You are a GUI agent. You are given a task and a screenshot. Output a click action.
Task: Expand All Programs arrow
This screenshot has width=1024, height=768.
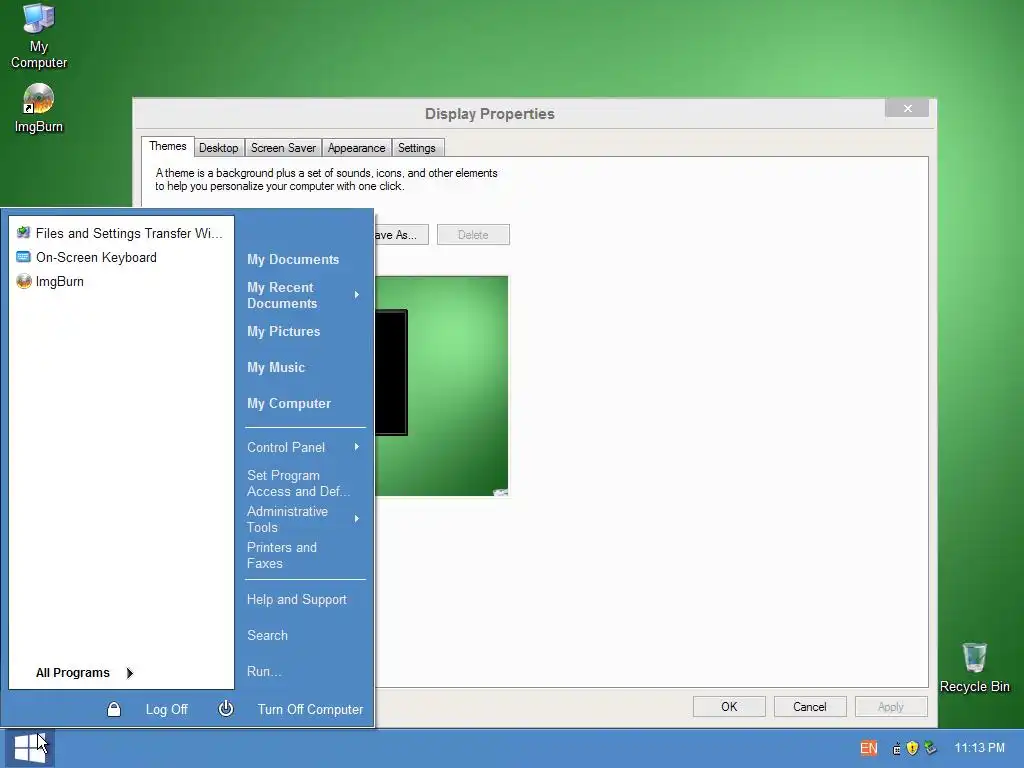click(x=129, y=673)
